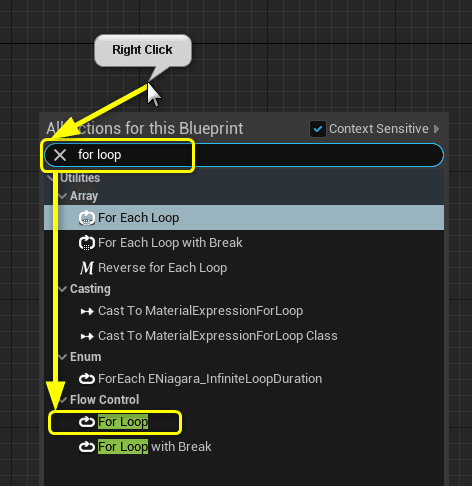Click the For Loop with Break icon
Viewport: 472px width, 486px height.
pos(87,447)
